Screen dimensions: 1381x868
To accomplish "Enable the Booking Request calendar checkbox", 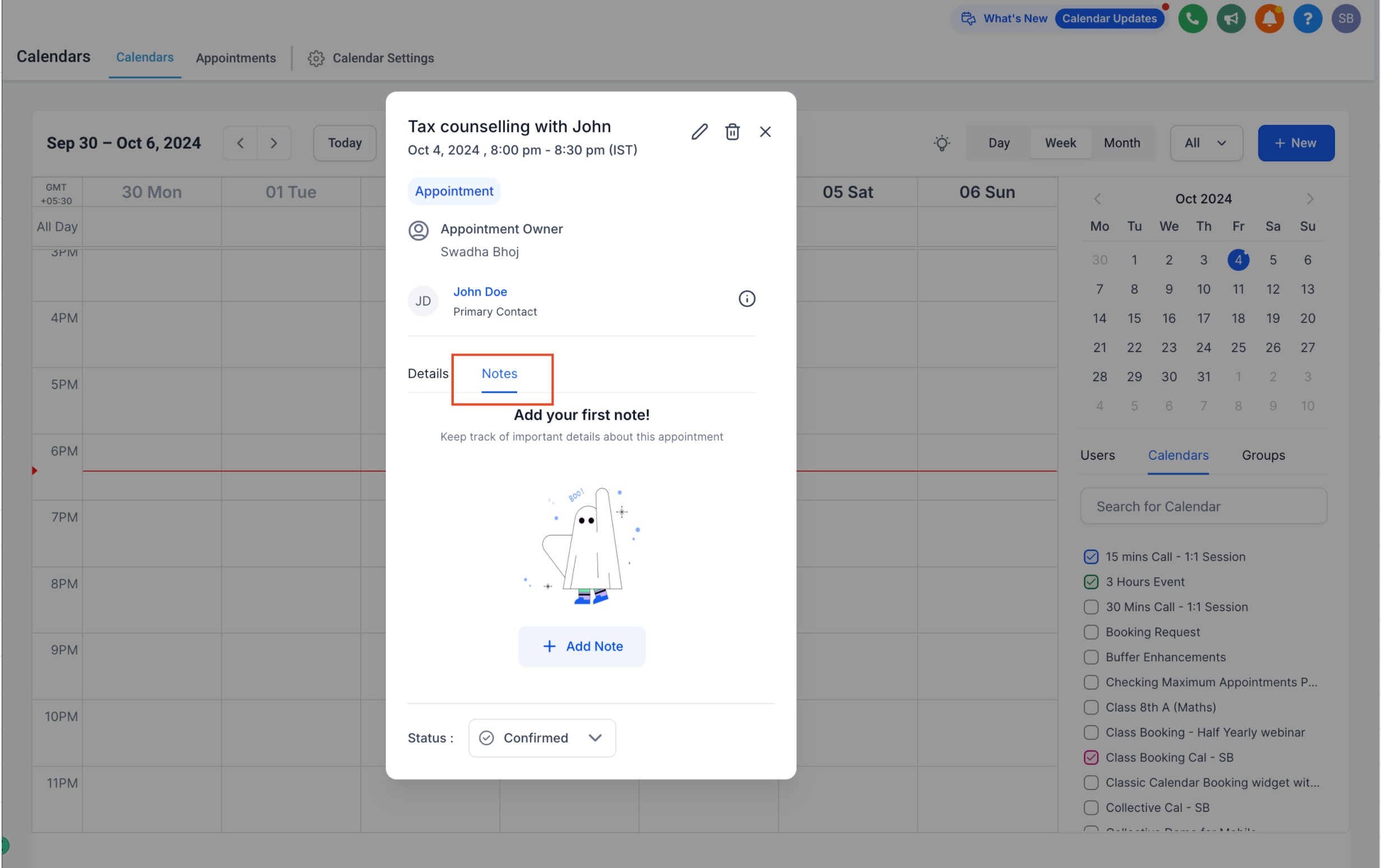I will (1091, 632).
